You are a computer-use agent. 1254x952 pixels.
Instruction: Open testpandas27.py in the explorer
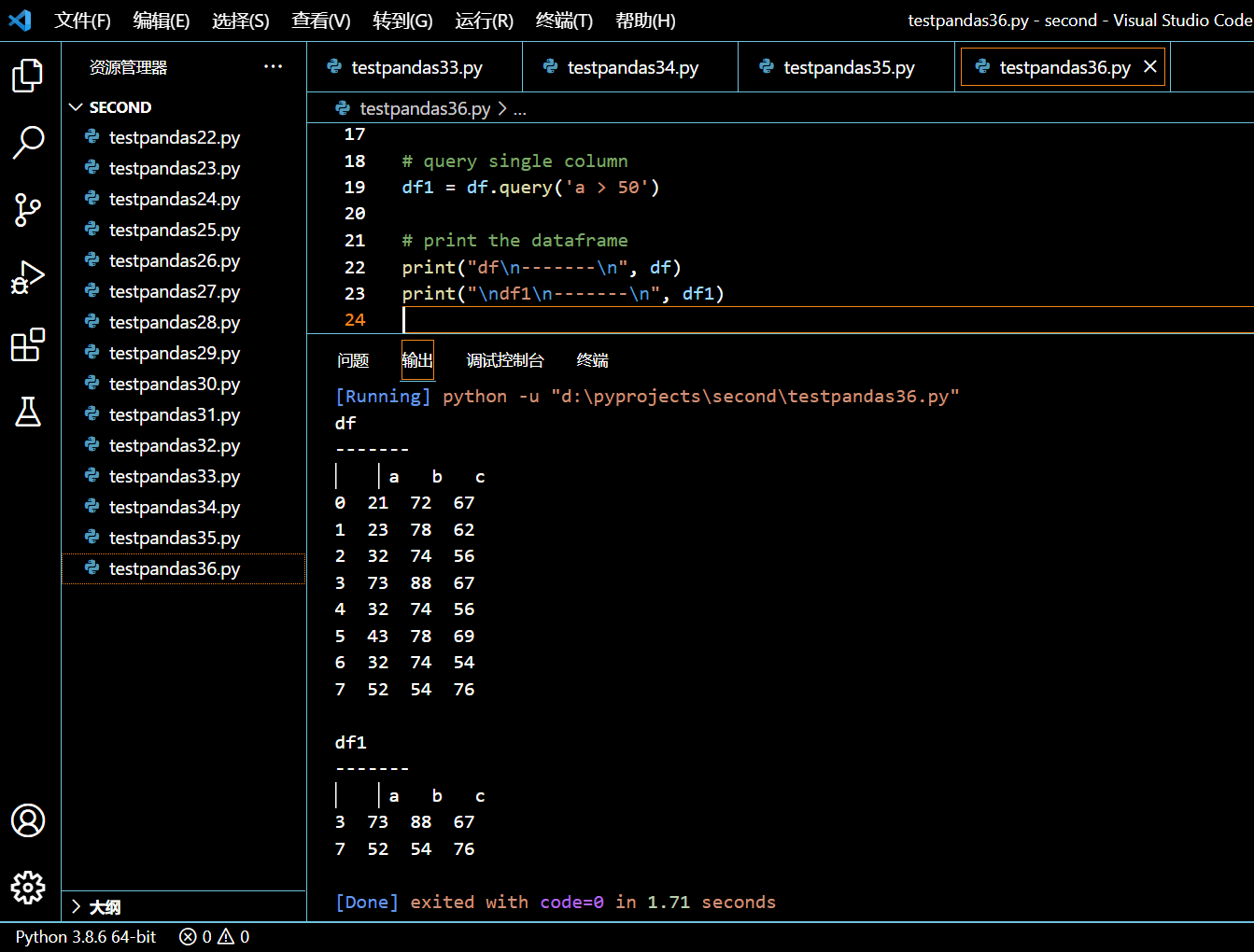(183, 291)
